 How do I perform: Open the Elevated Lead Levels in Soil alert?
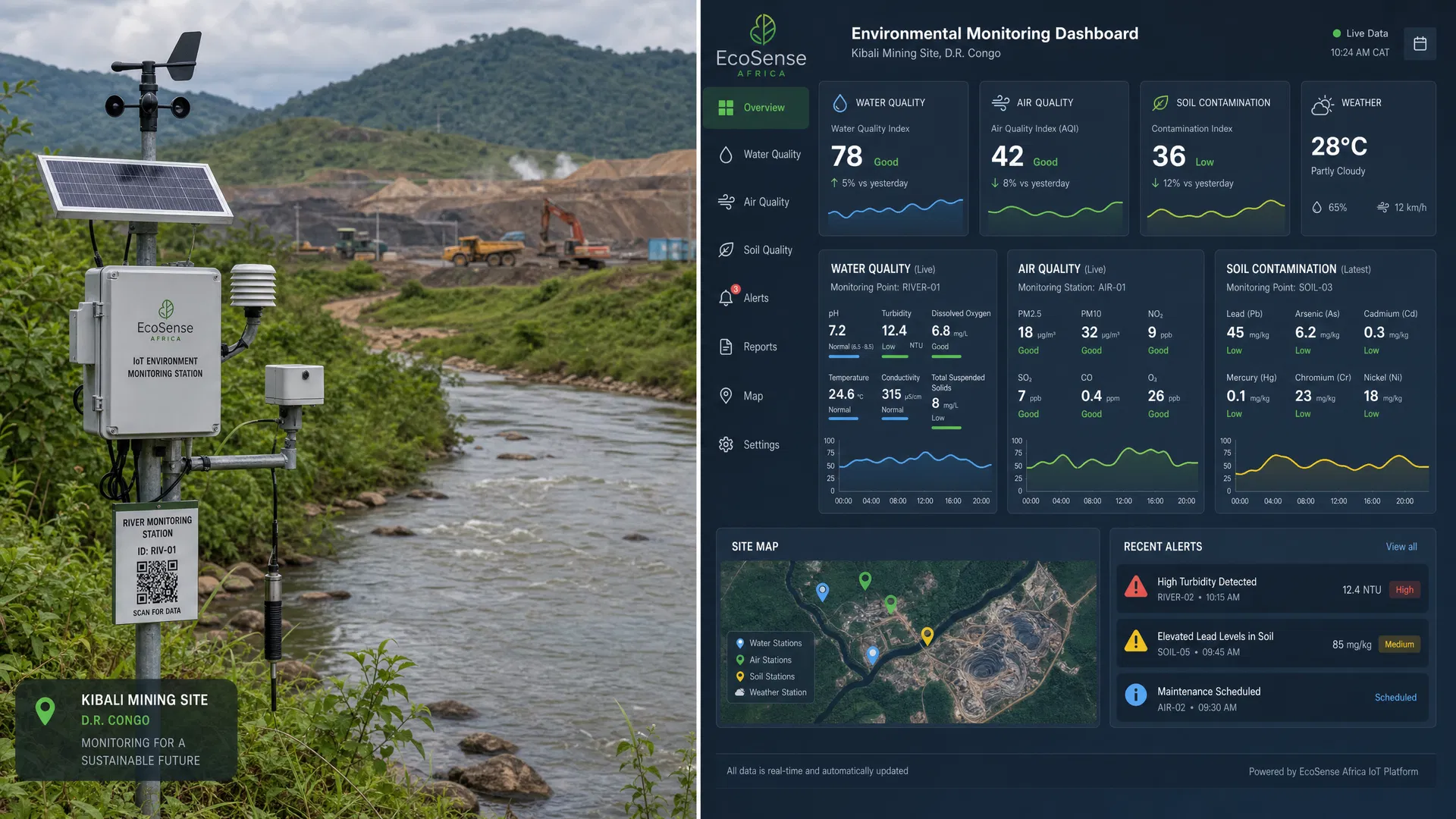click(x=1272, y=643)
